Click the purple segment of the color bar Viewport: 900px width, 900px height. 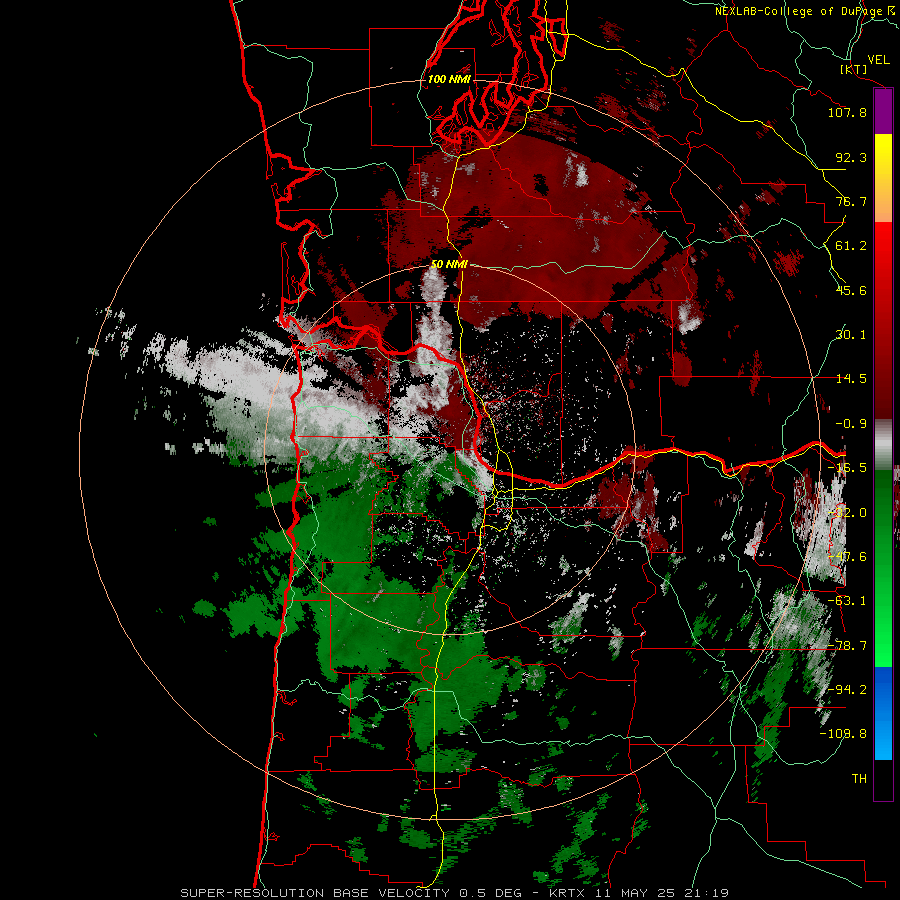[883, 112]
